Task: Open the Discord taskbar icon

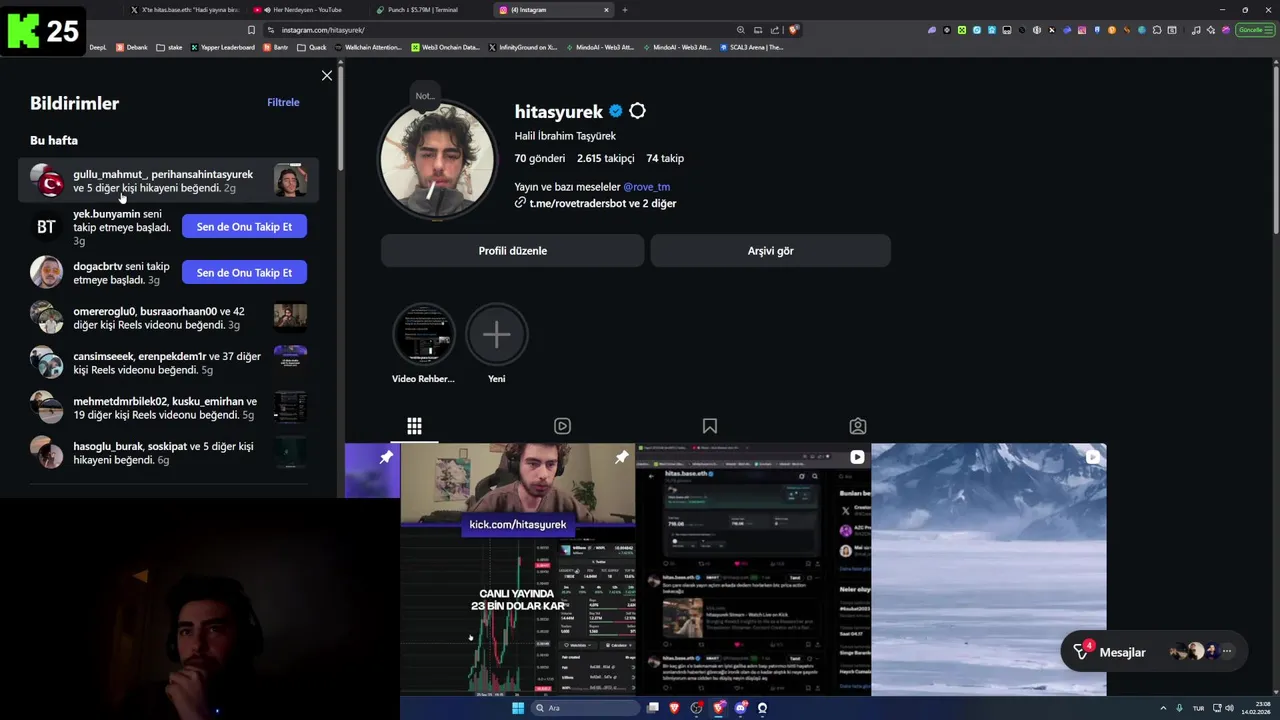Action: pyautogui.click(x=741, y=708)
